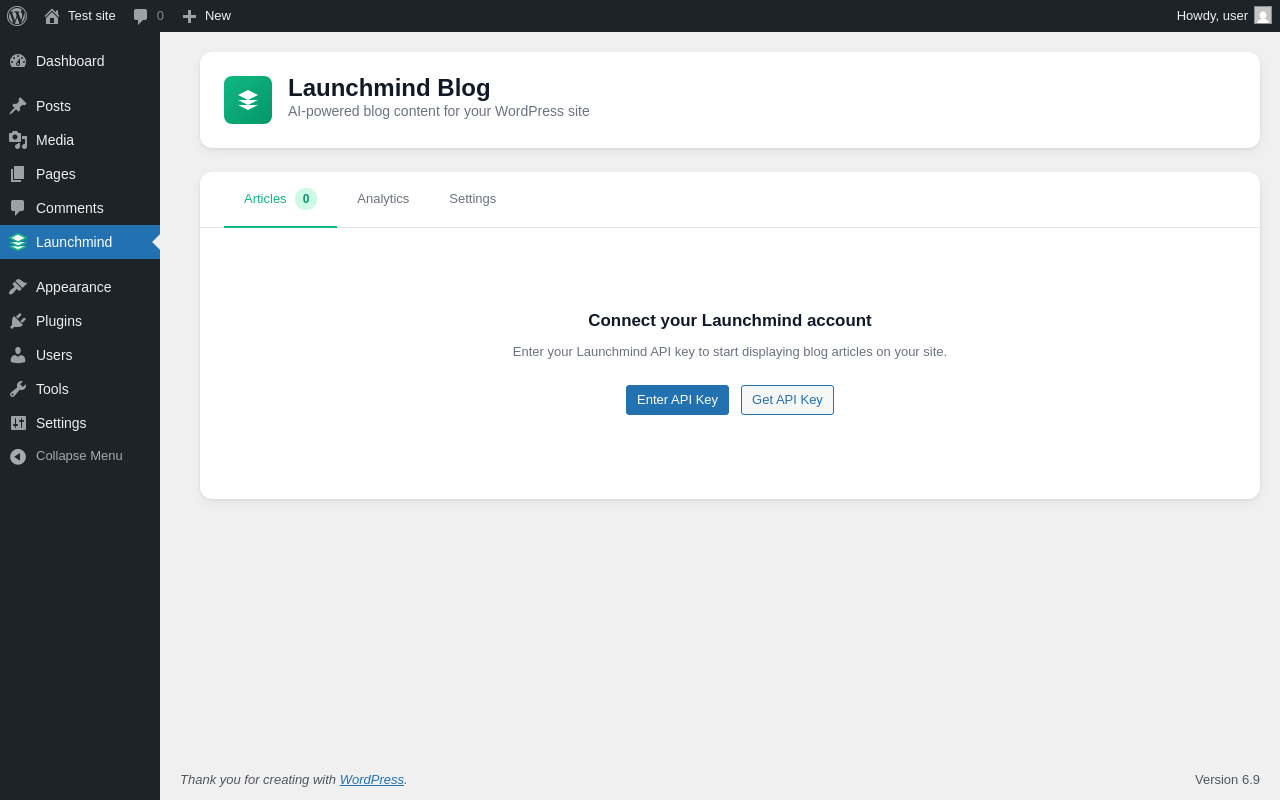This screenshot has width=1280, height=800.
Task: Click the AI-powered blog content subtitle
Action: click(x=439, y=111)
